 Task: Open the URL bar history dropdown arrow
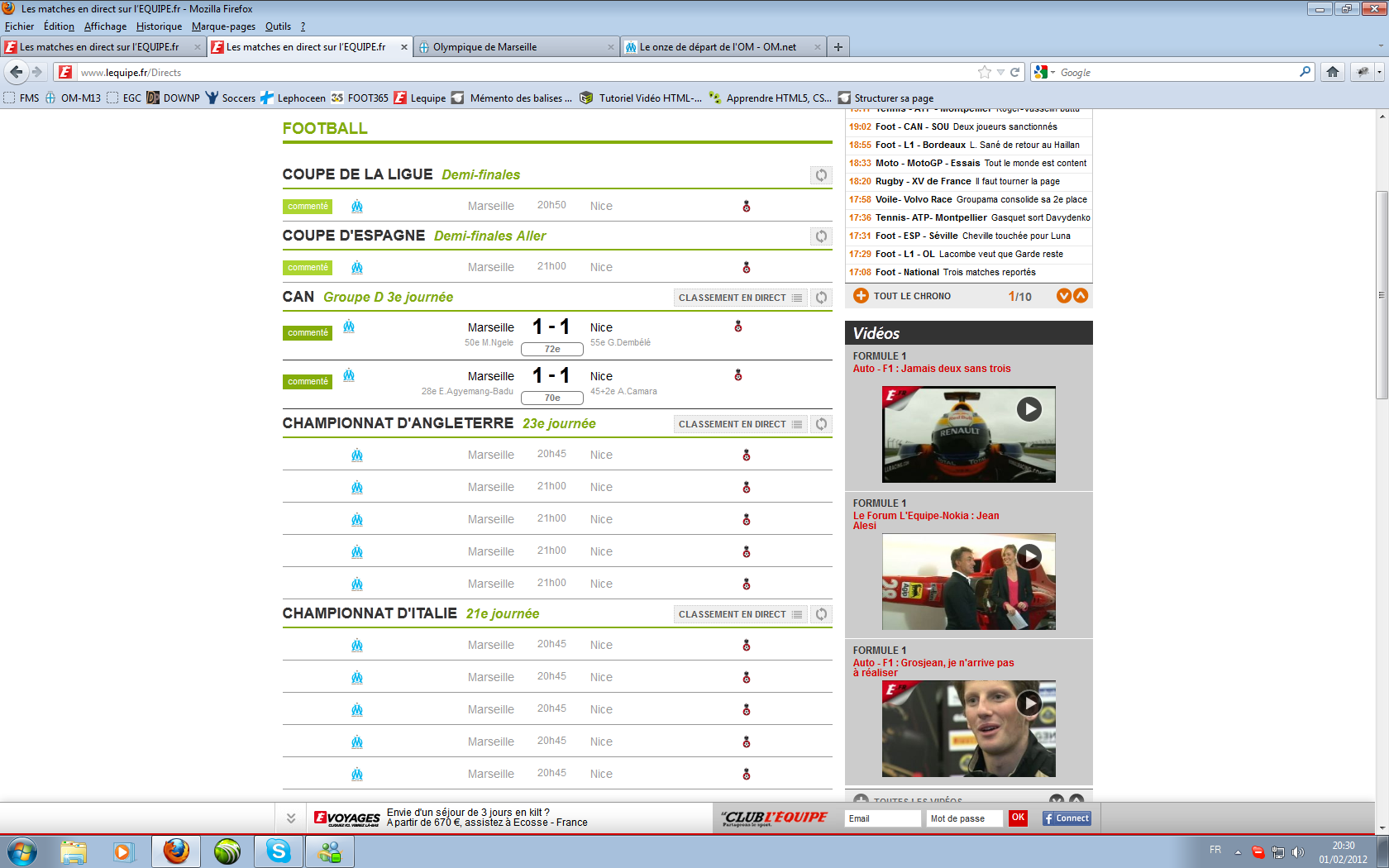click(x=1000, y=72)
